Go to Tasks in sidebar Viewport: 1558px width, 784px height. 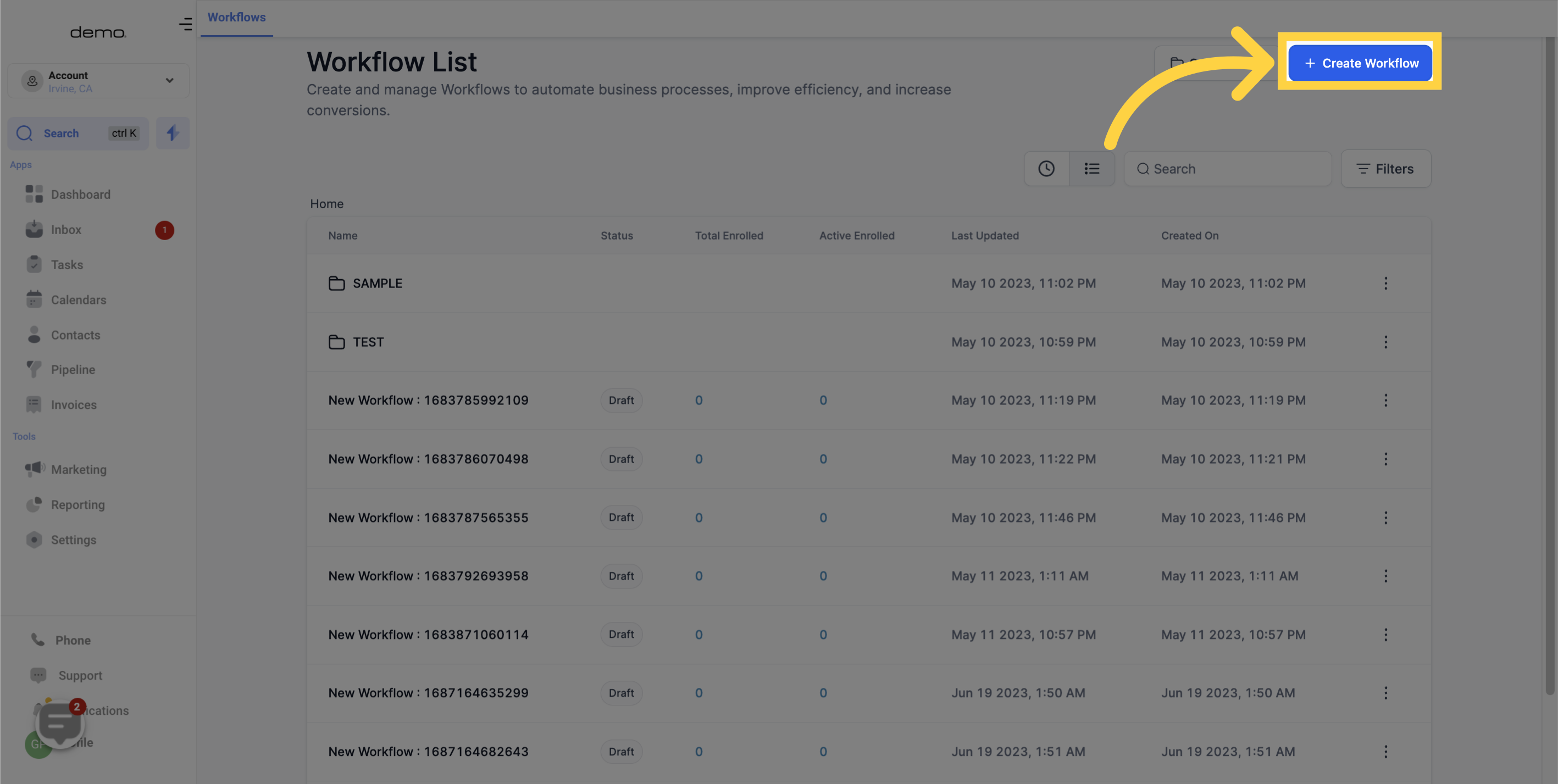(x=54, y=265)
